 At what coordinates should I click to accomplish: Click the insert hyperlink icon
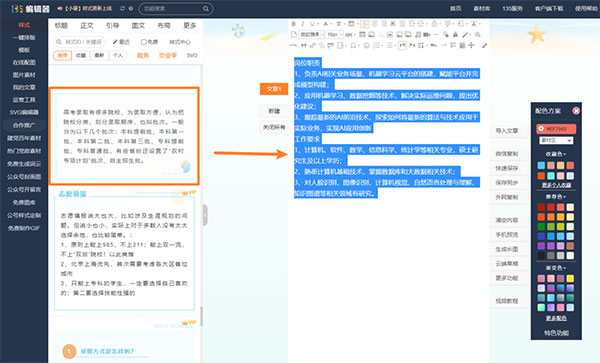pyautogui.click(x=313, y=46)
